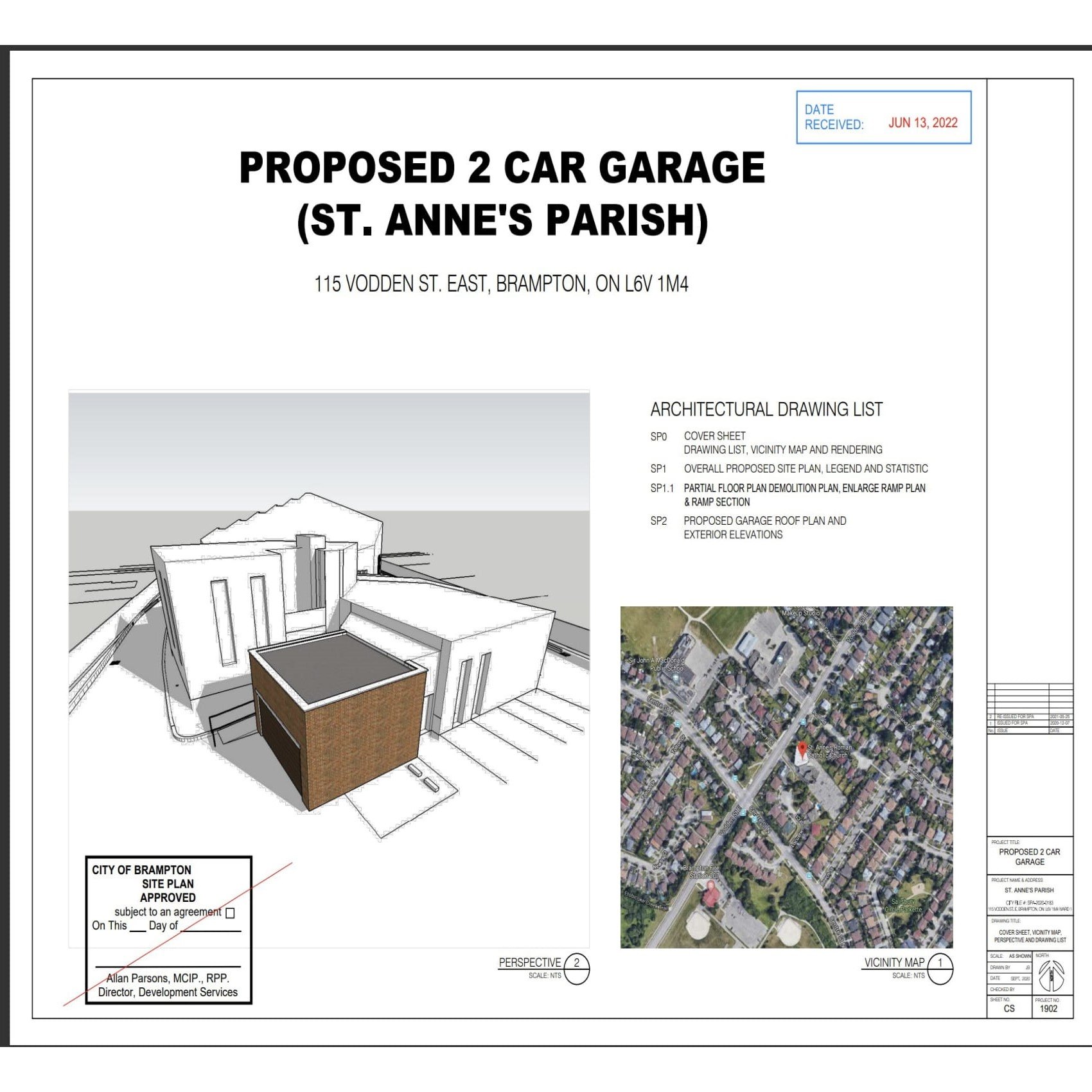Viewport: 1092px width, 1092px height.
Task: Click the Date Received JUN 13, 2022 stamp
Action: [883, 118]
